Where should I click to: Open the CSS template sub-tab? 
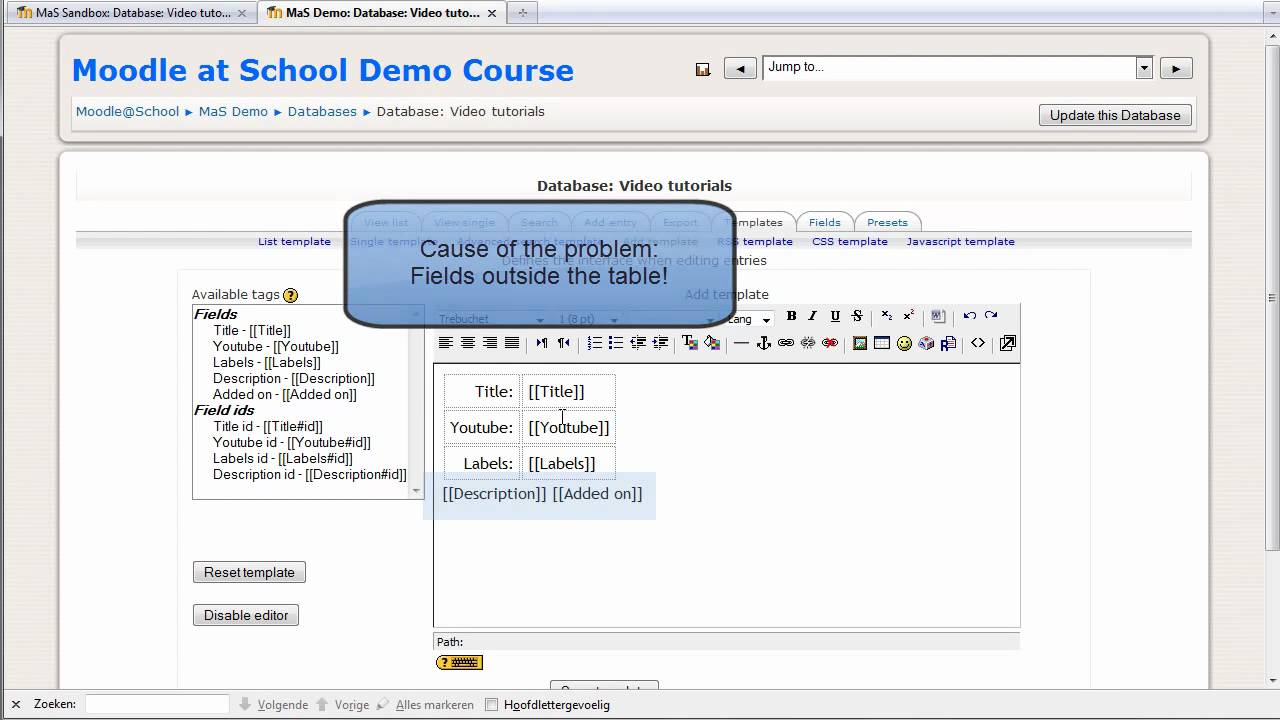[x=850, y=241]
